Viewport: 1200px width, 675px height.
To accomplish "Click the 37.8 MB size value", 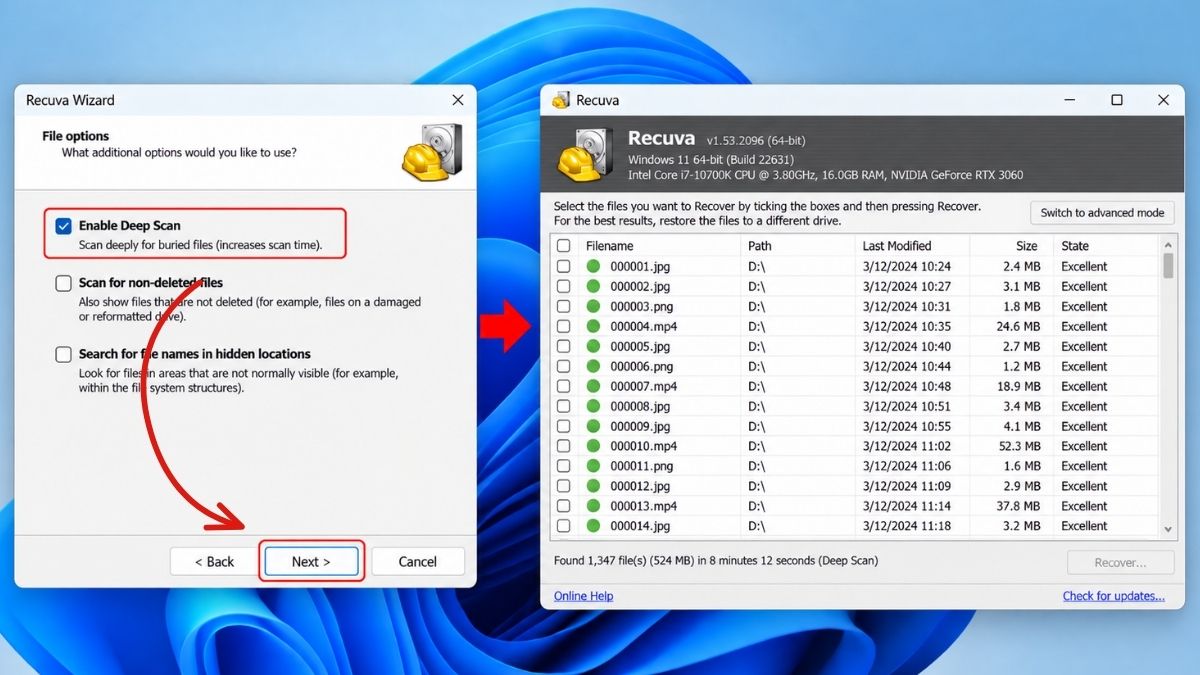I will (x=1017, y=506).
